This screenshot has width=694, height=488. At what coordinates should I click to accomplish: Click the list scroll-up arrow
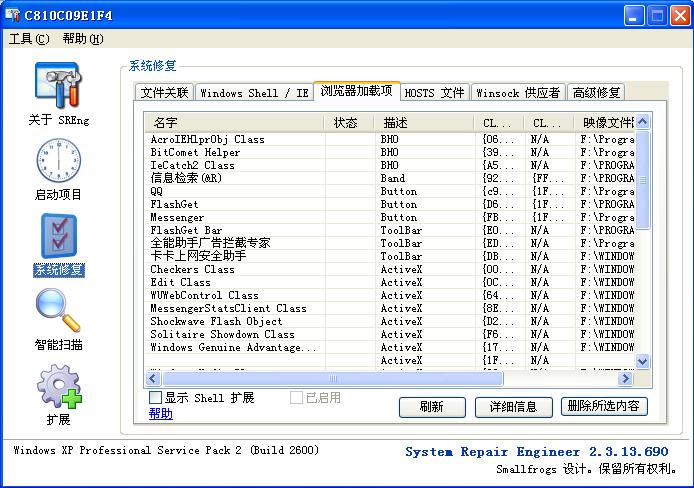(643, 121)
